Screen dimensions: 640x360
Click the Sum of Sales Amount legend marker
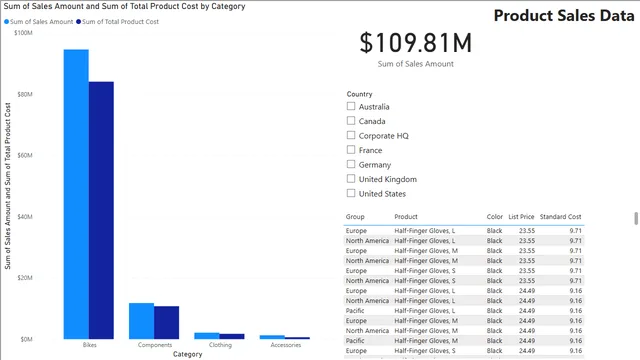click(6, 22)
